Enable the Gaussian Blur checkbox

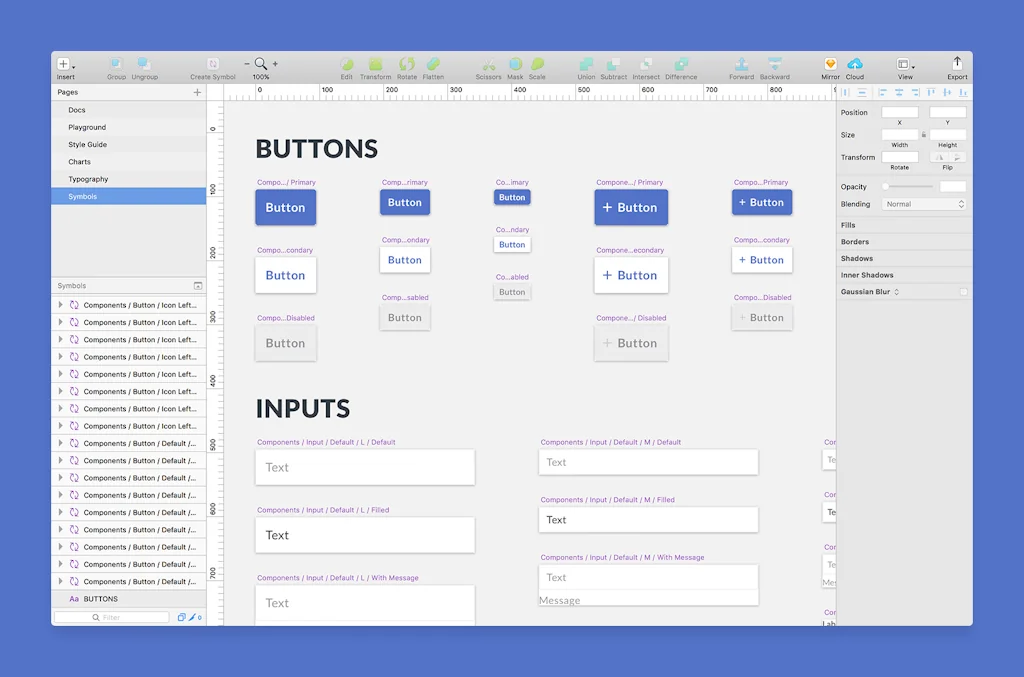964,292
